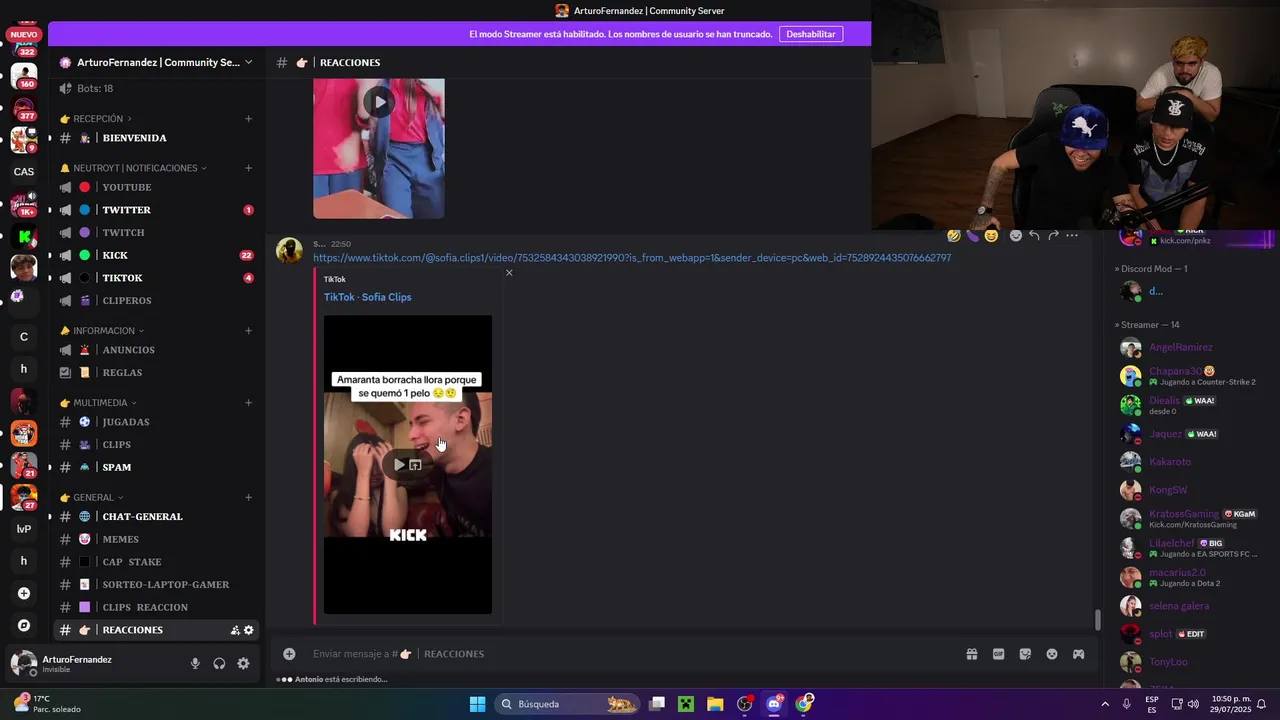
Task: Create invite for REACCIONES channel
Action: [235, 630]
